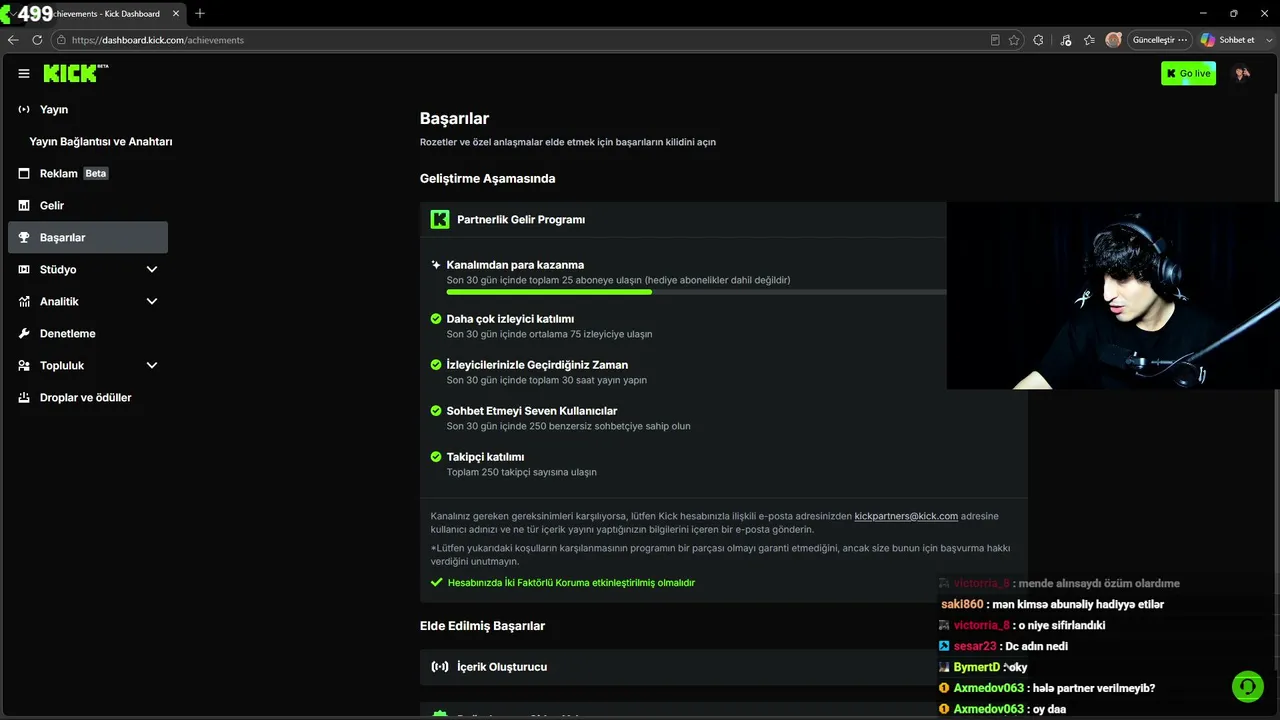Click the Daha çok izleyici katılımı checkmark

[x=436, y=319]
